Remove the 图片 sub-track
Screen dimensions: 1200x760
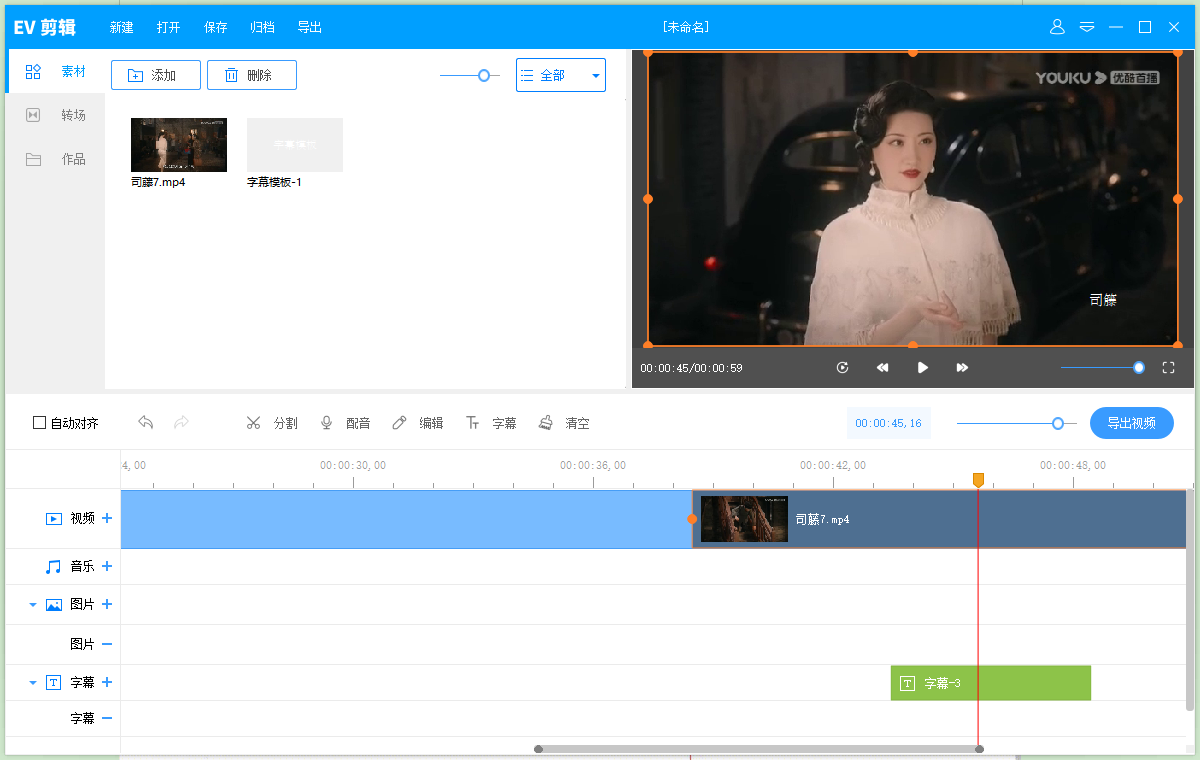point(107,644)
